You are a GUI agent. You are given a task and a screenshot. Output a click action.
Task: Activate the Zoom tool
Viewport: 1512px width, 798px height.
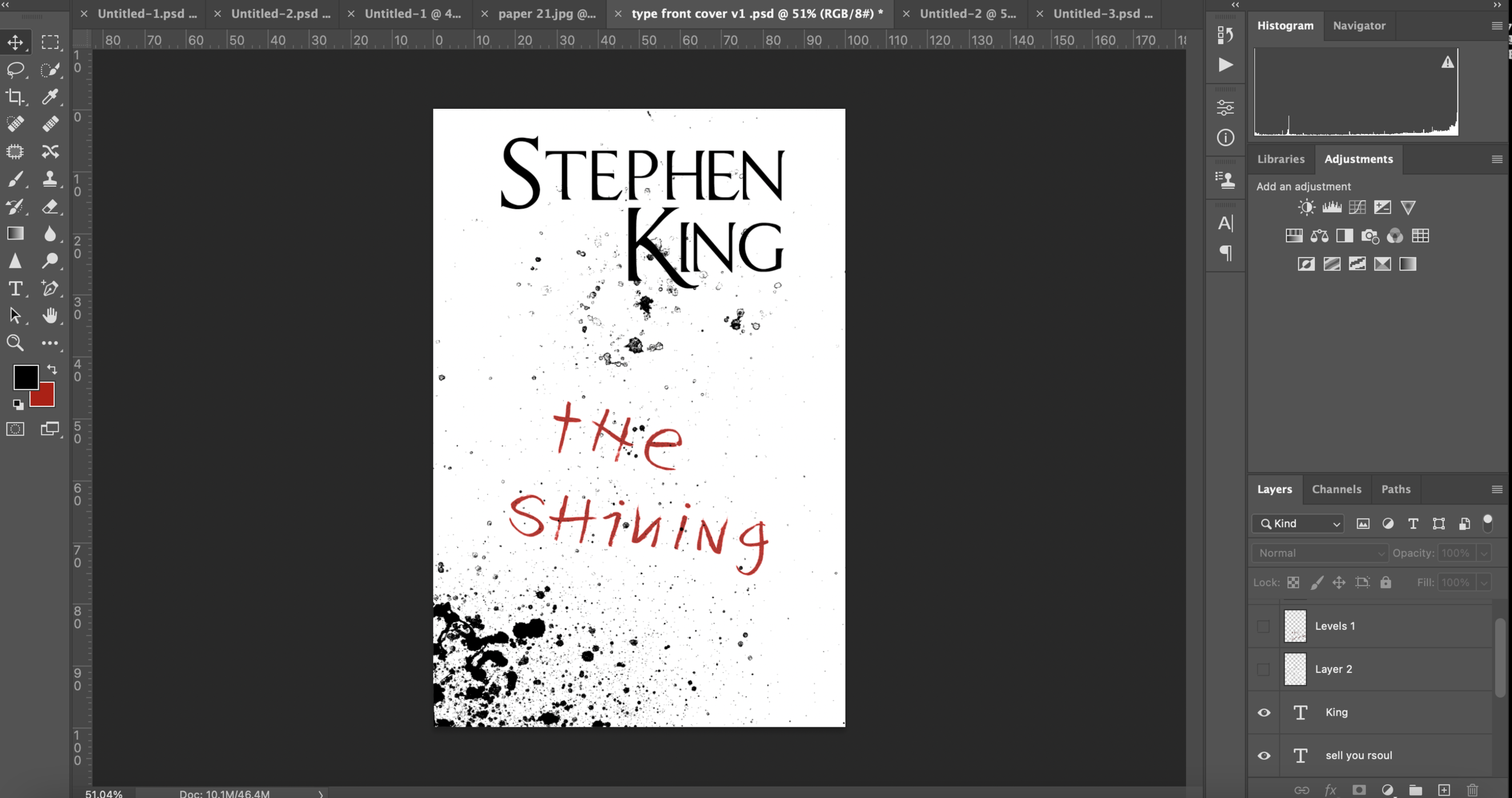pos(15,343)
